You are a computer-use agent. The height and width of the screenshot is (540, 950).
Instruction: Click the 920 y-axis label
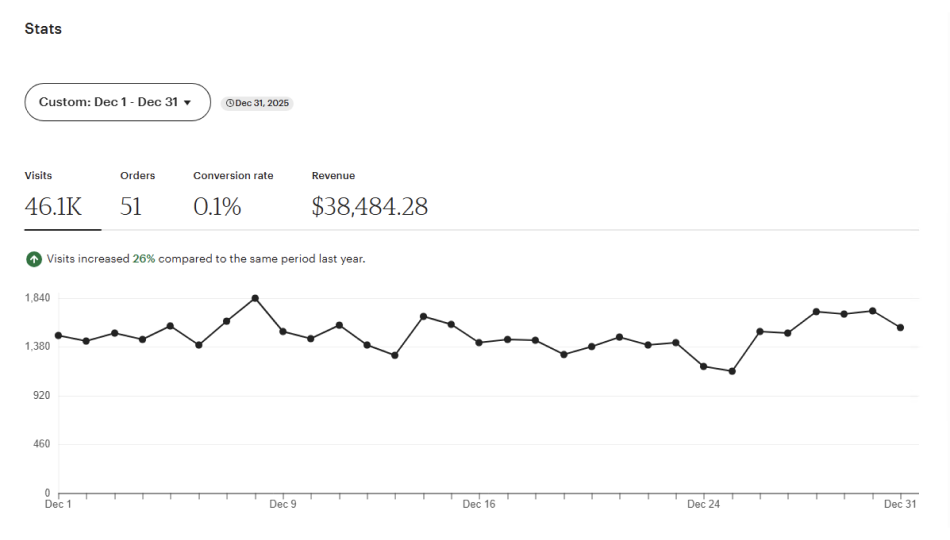[x=39, y=396]
